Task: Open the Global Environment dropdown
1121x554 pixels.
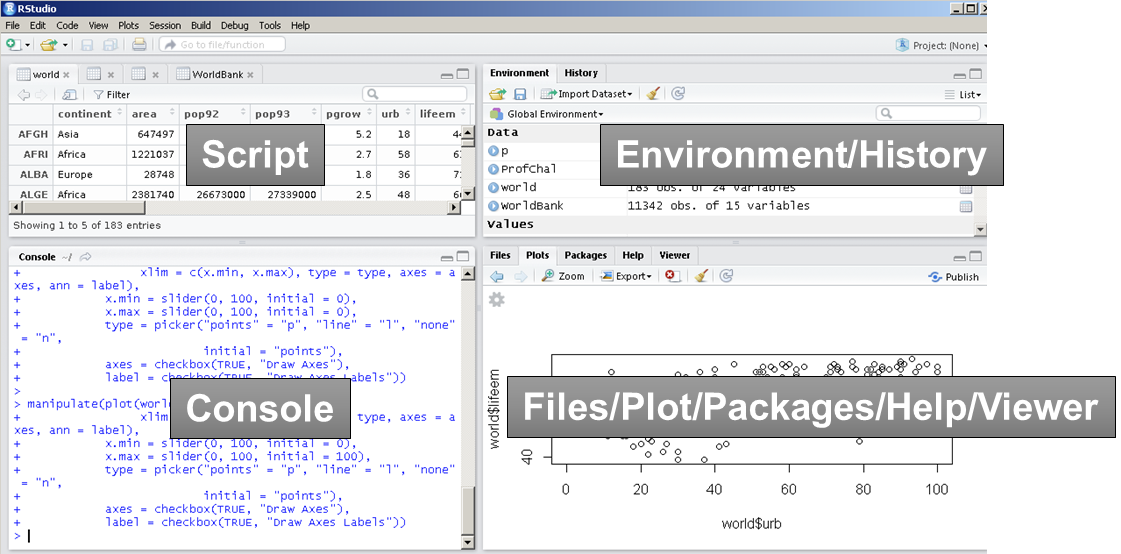Action: coord(547,114)
